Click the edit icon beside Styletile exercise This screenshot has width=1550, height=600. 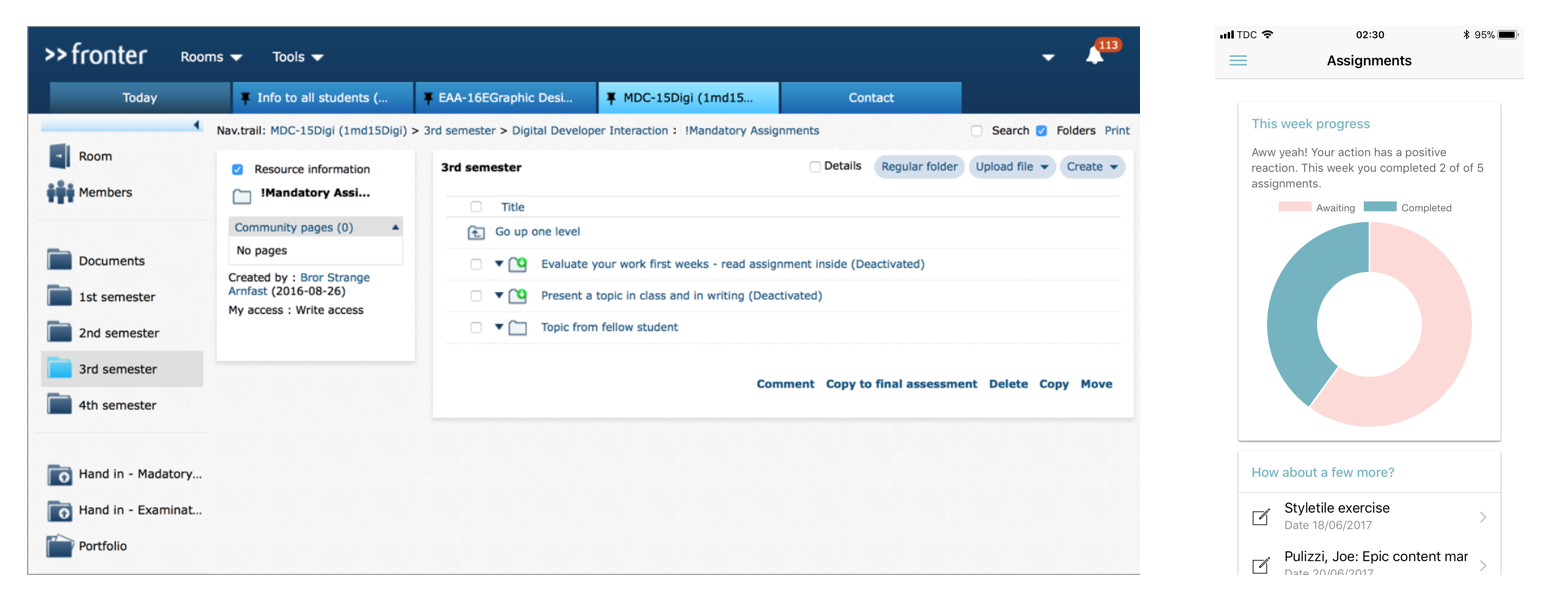(x=1261, y=517)
